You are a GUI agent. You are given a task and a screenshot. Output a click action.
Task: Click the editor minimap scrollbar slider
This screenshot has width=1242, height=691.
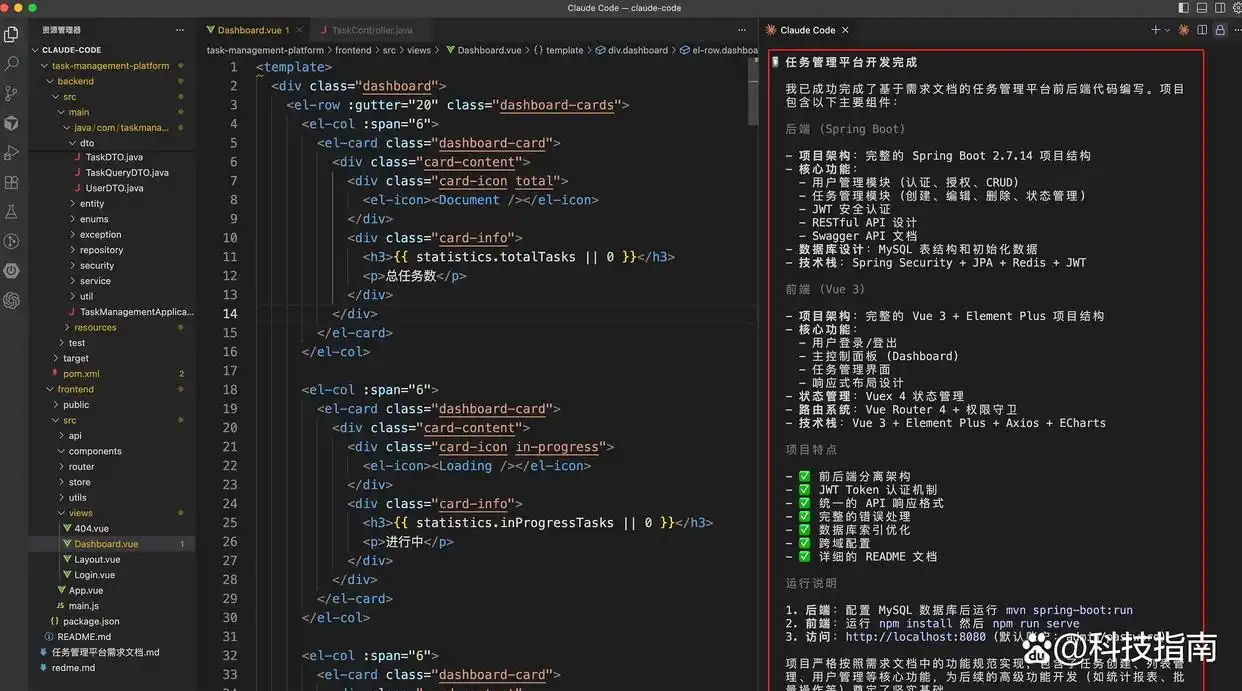(753, 90)
